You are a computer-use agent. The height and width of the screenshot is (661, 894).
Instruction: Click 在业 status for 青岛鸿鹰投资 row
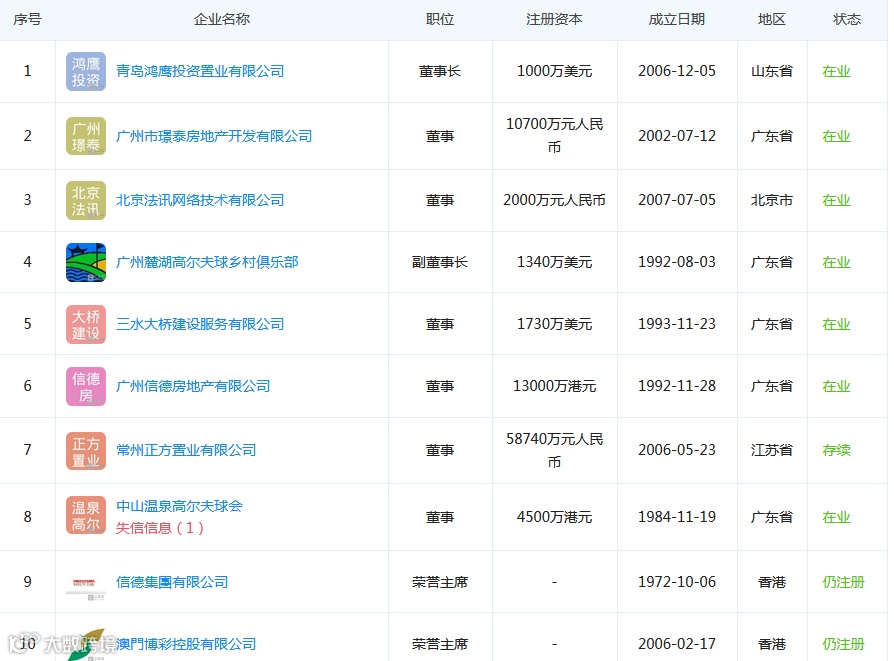tap(836, 71)
